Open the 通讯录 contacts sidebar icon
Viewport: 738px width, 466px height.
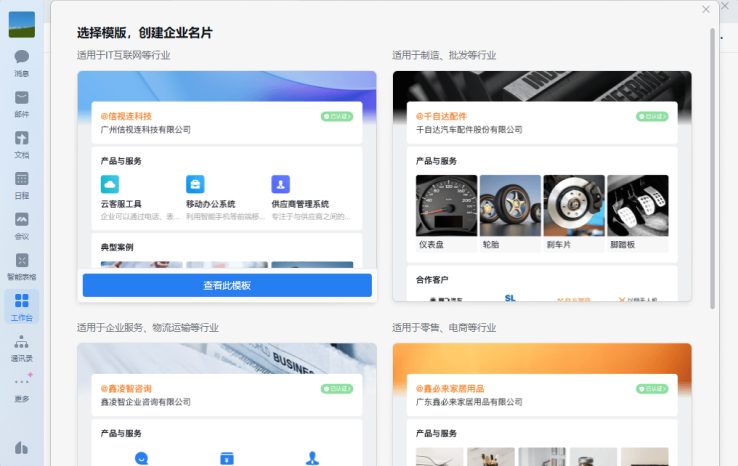(x=22, y=348)
